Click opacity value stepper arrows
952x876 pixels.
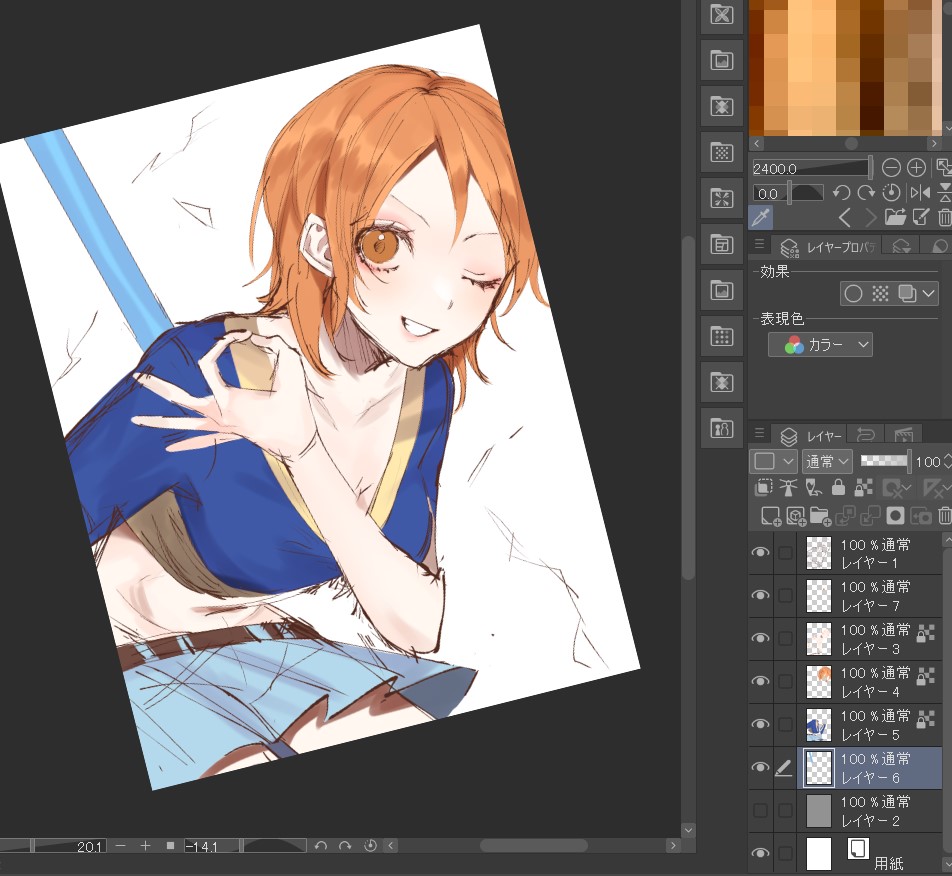coord(948,462)
